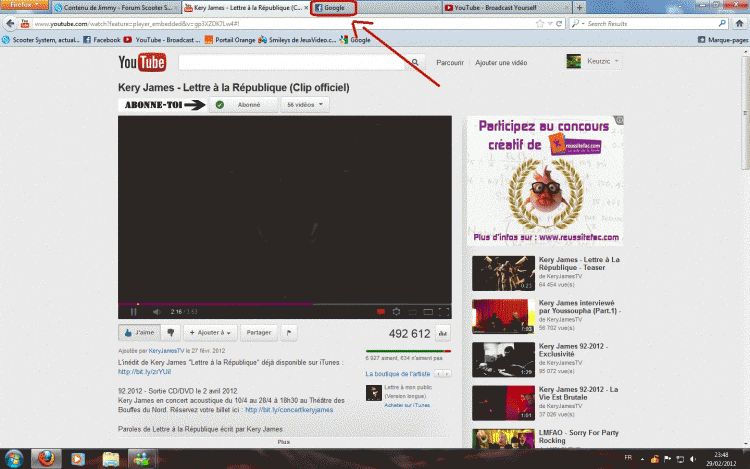Bookmark this page with the star icon
750x469 pixels.
point(540,23)
